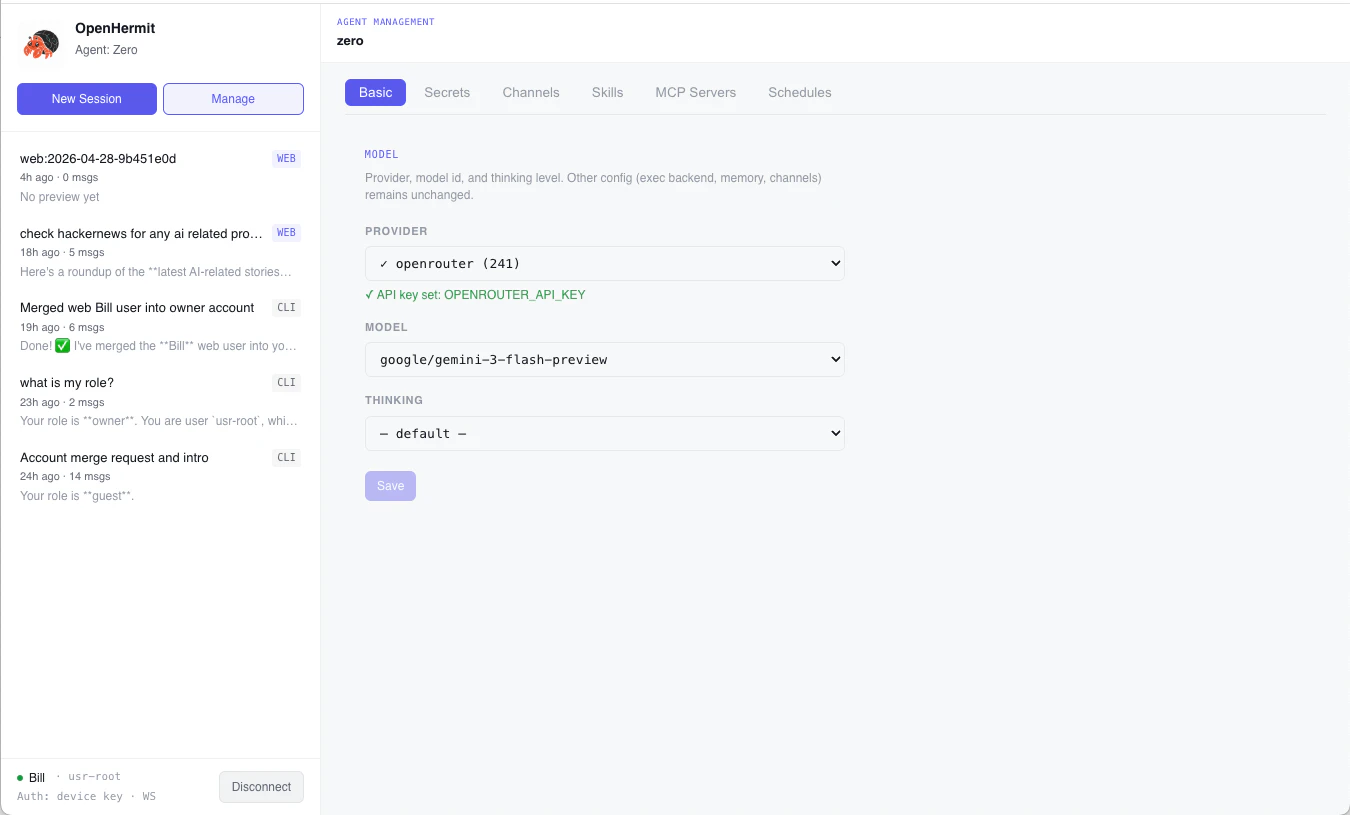Click the OPENROUTER_API_KEY label
The height and width of the screenshot is (815, 1350).
[x=514, y=295]
